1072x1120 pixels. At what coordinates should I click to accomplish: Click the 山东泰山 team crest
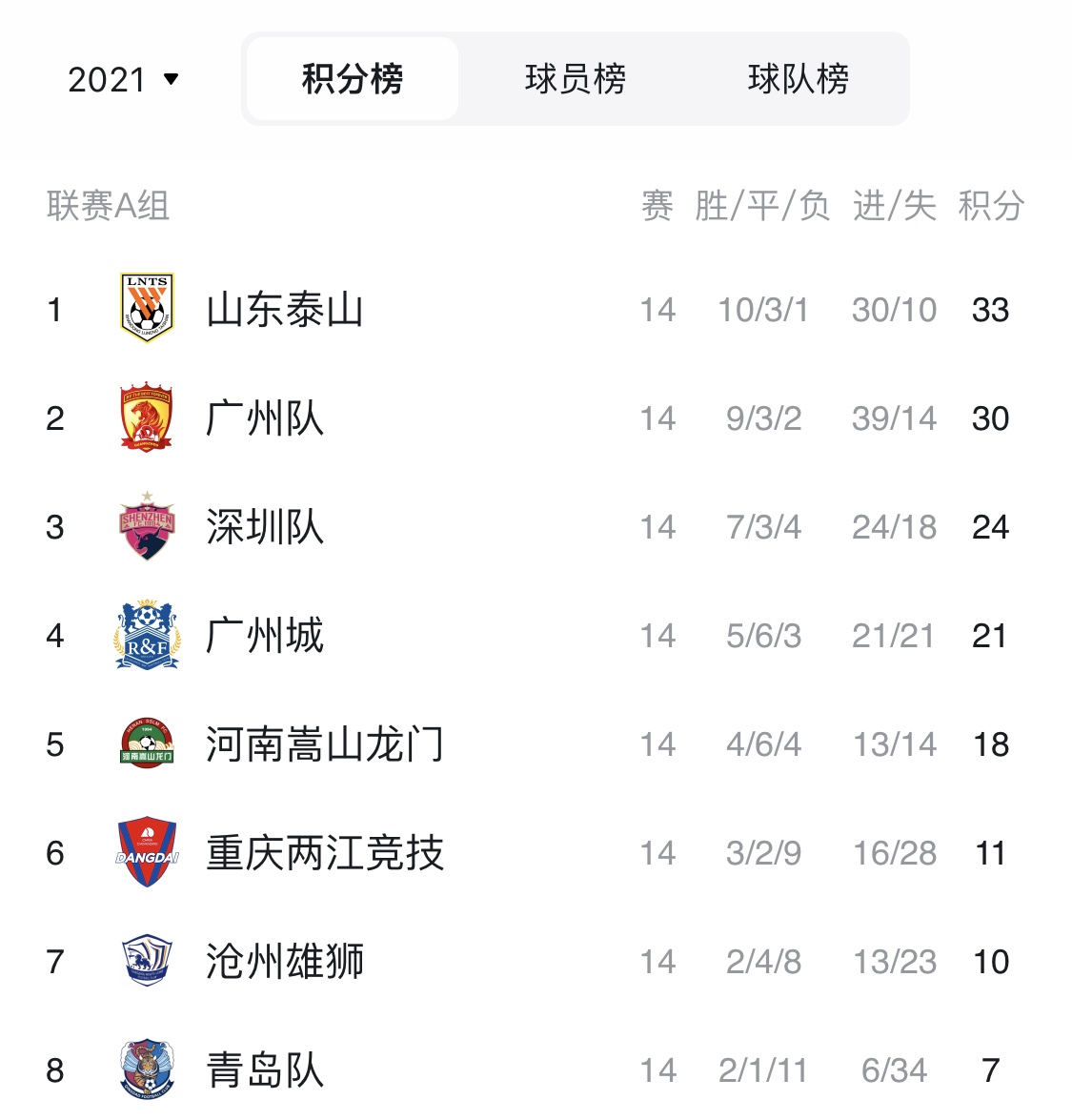147,308
